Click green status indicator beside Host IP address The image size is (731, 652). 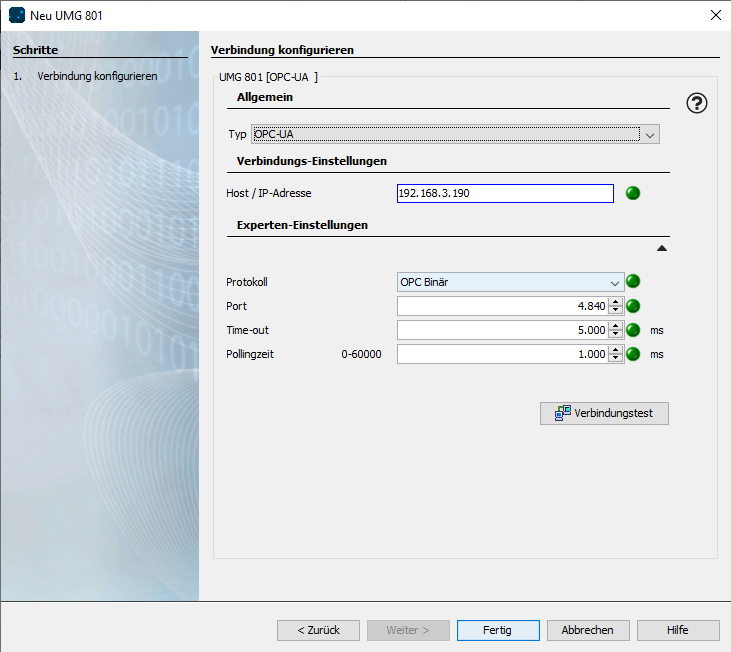pyautogui.click(x=632, y=194)
